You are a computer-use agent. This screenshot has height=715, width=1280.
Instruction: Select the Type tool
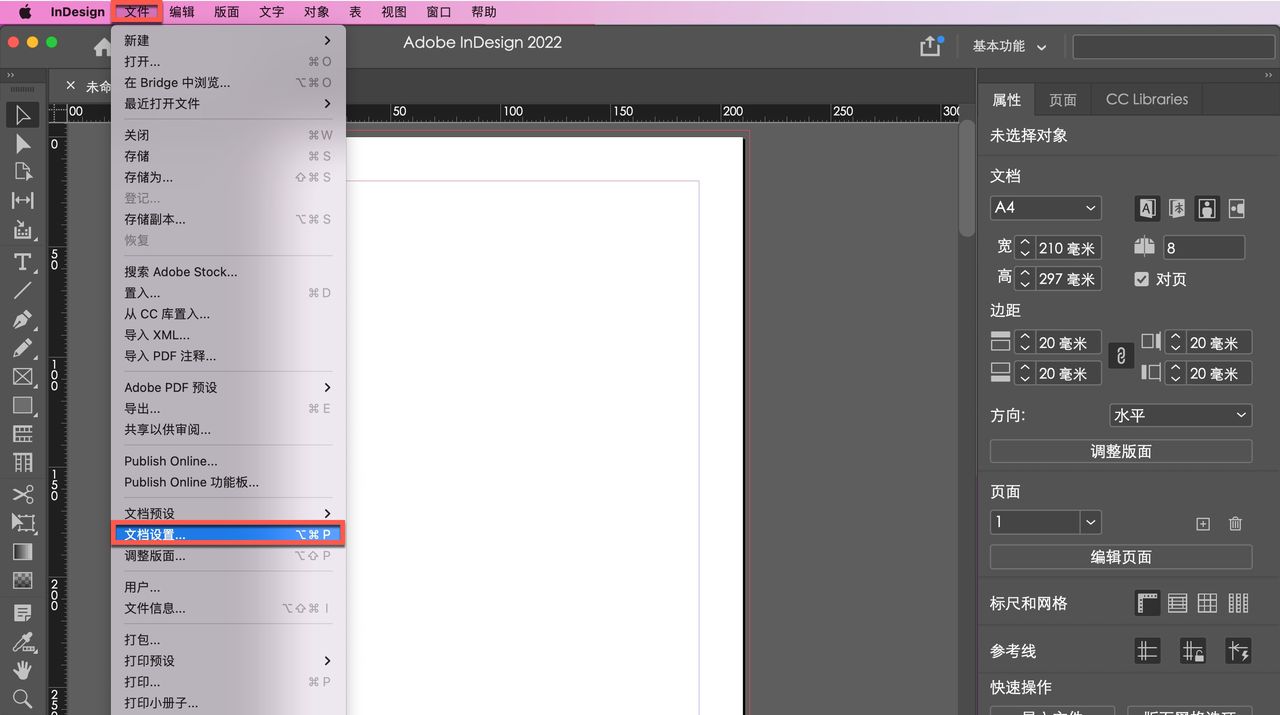[22, 262]
